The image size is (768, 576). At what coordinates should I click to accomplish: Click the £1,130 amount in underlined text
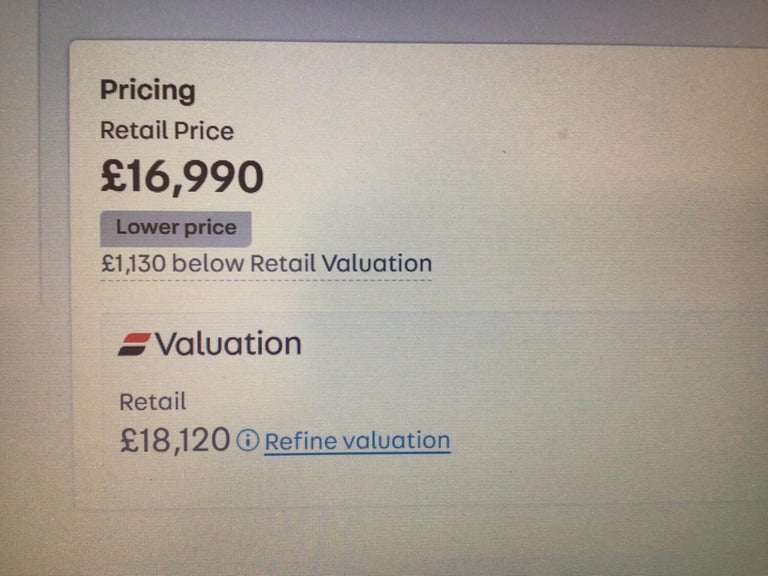point(133,264)
